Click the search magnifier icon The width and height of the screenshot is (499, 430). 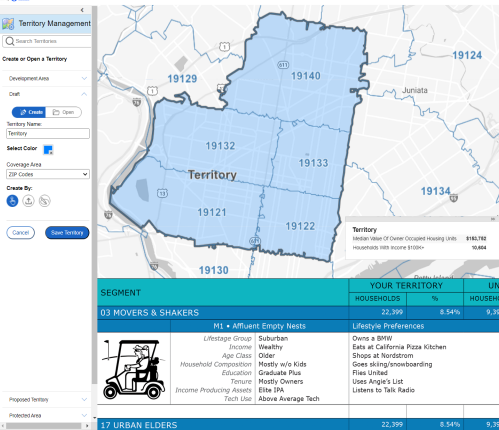10,41
